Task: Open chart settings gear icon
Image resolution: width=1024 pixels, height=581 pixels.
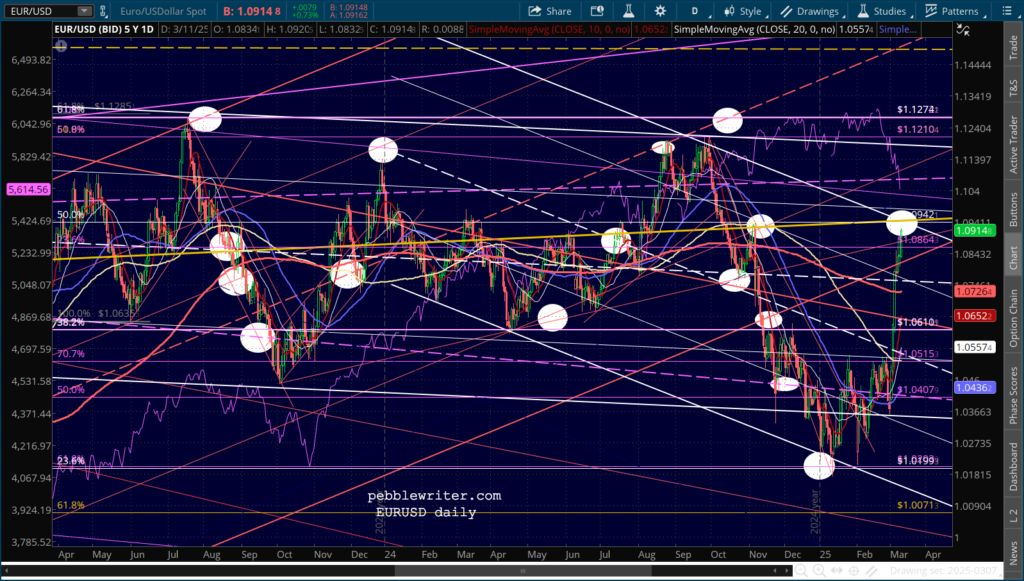Action: [660, 11]
